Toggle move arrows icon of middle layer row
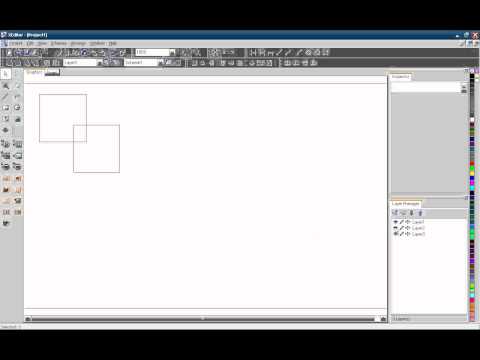Viewport: 480px width, 360px height. click(407, 228)
